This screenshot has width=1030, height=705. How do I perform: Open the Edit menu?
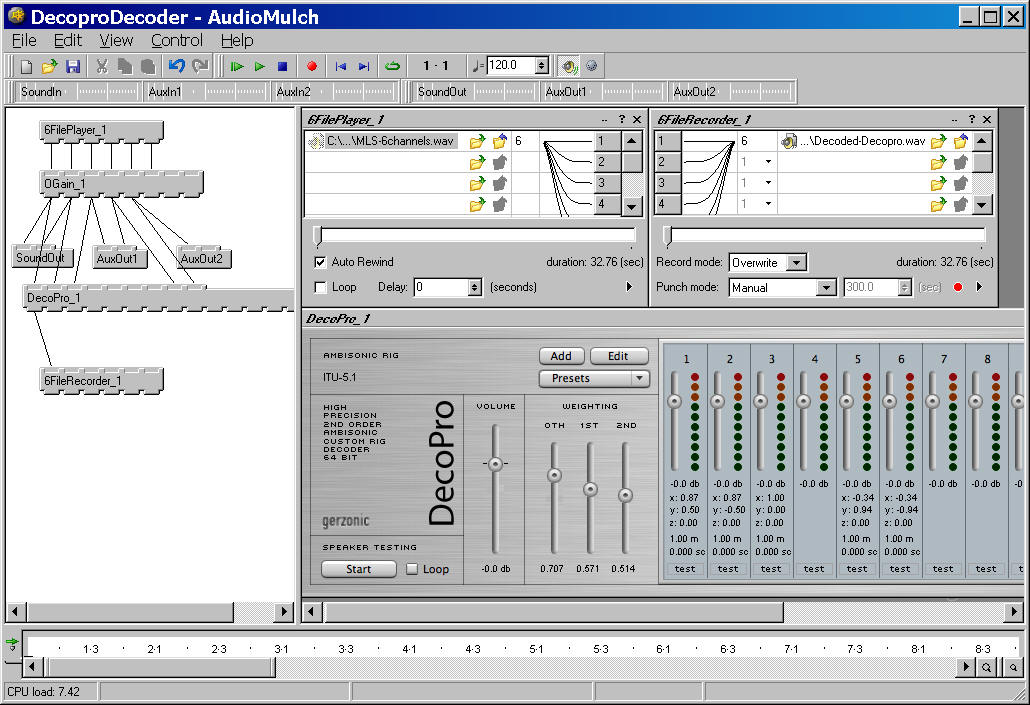(x=68, y=41)
